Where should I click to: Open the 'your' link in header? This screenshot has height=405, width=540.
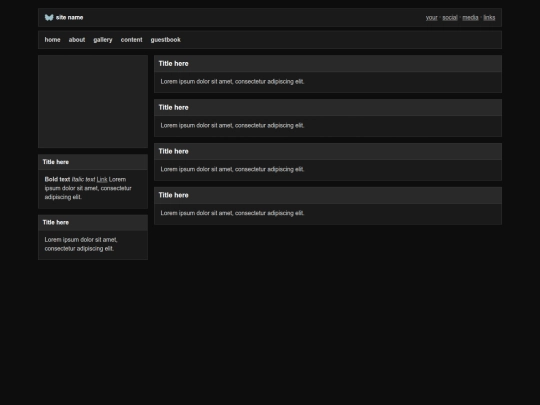click(432, 18)
